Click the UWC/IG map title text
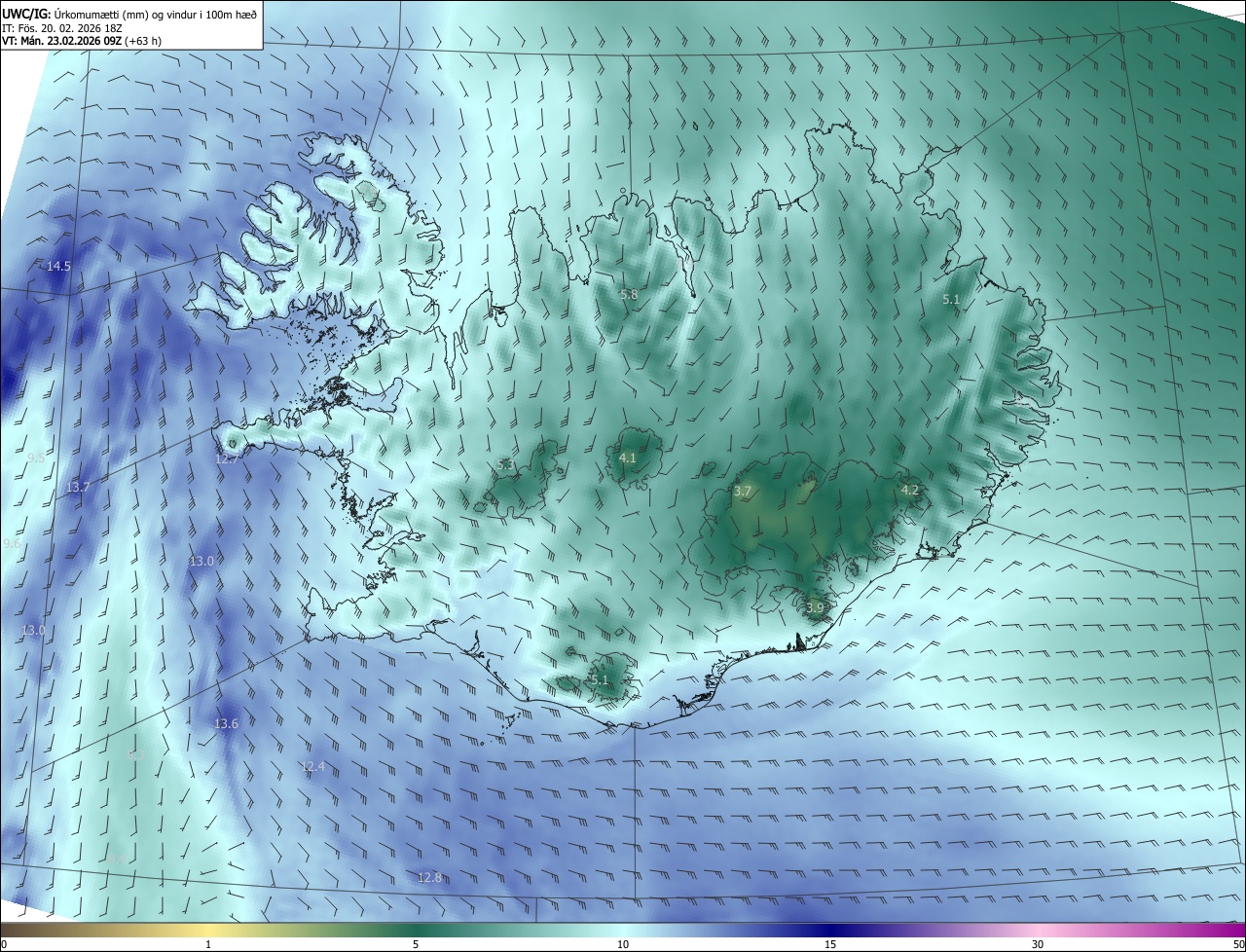 [x=129, y=13]
